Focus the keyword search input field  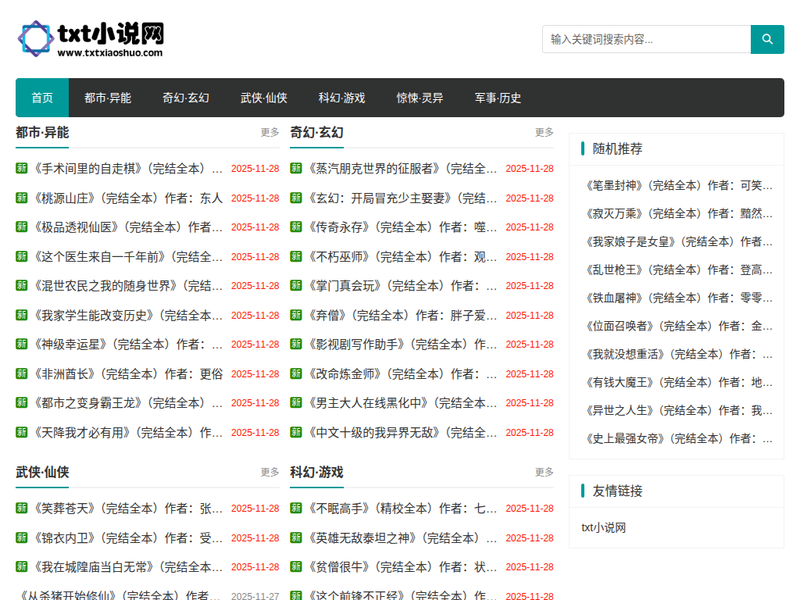tap(645, 39)
